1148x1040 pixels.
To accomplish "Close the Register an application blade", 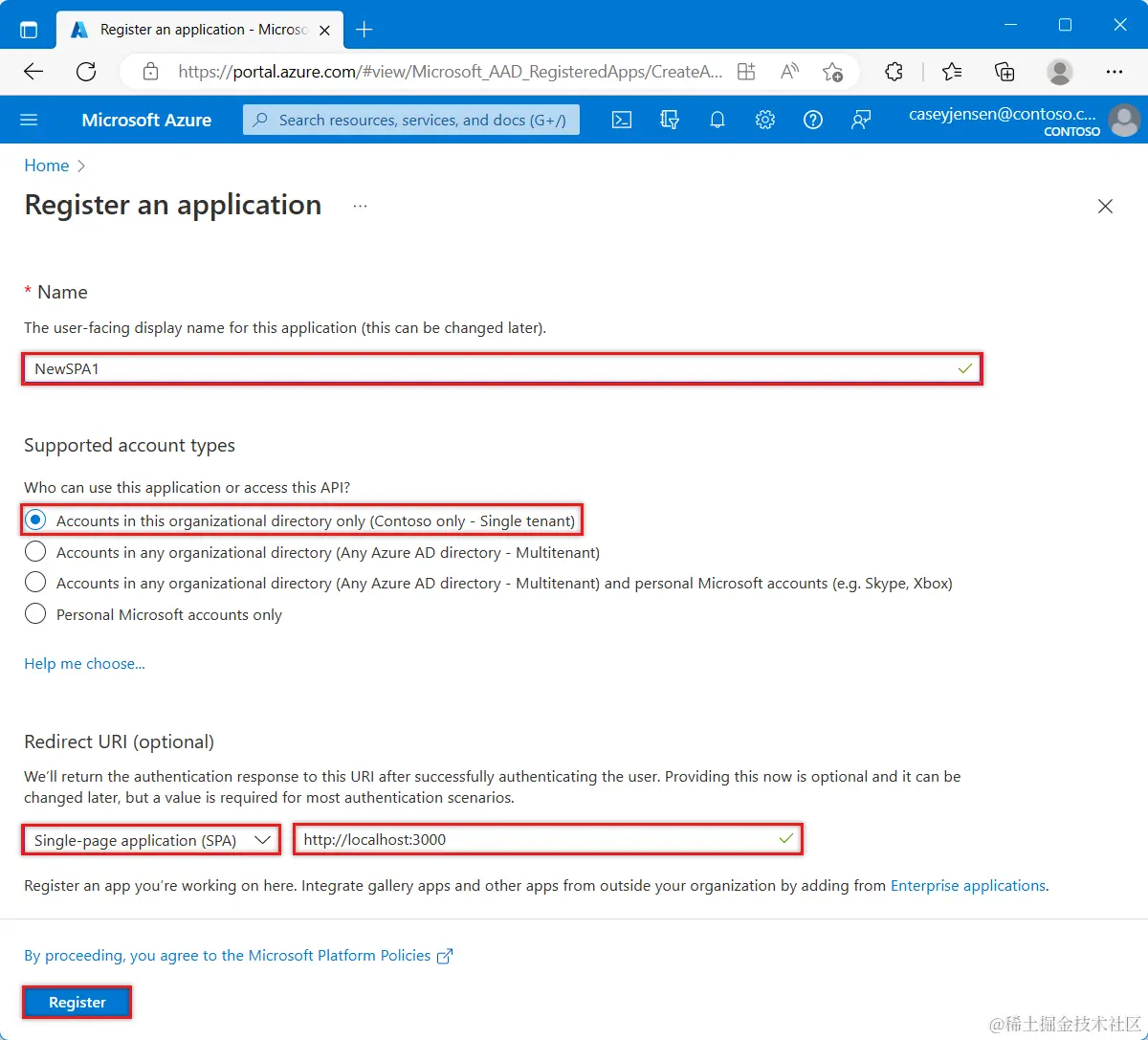I will (x=1105, y=206).
